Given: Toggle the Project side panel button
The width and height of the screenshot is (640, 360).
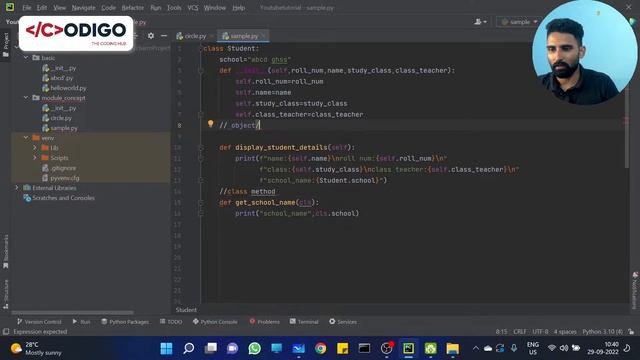Looking at the screenshot, I should coord(6,45).
